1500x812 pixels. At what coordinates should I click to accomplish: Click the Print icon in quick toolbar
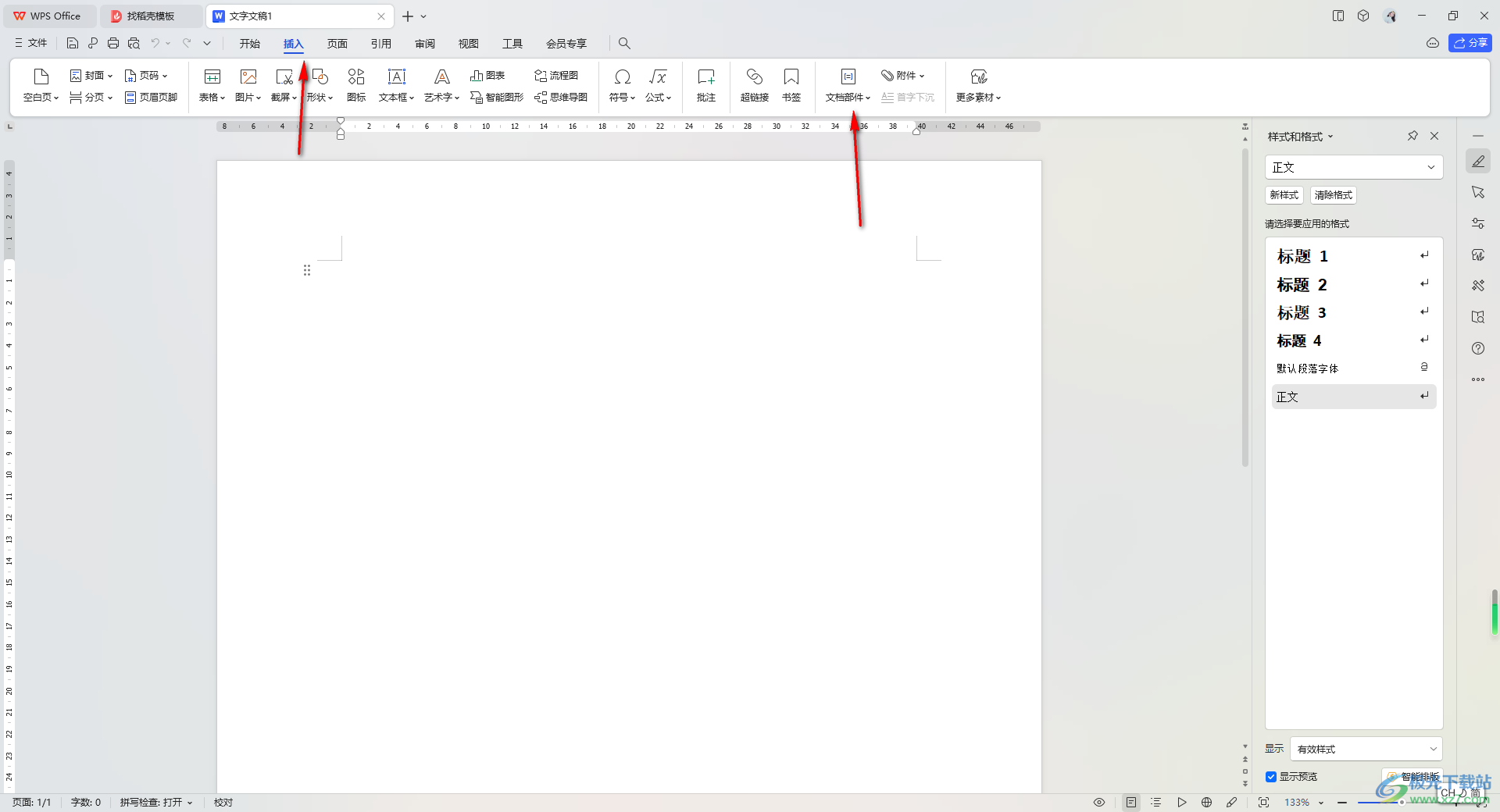coord(113,43)
